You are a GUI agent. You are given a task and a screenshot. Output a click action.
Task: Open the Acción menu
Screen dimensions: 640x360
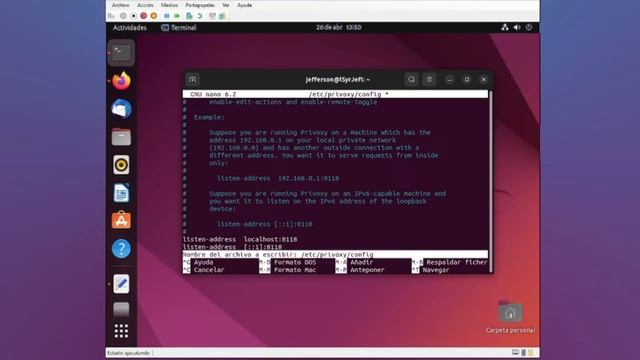point(145,5)
